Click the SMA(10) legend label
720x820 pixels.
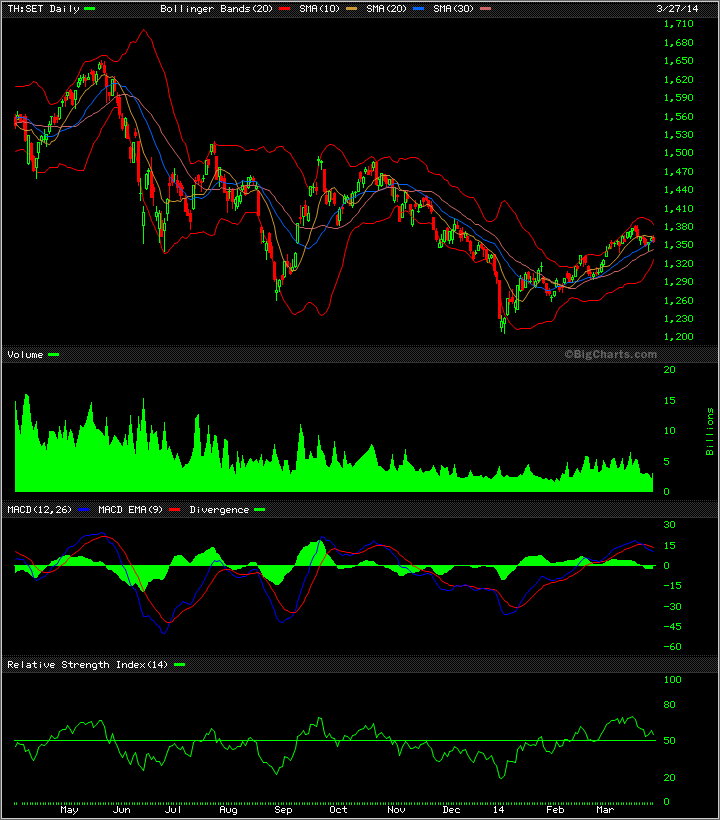[x=319, y=8]
